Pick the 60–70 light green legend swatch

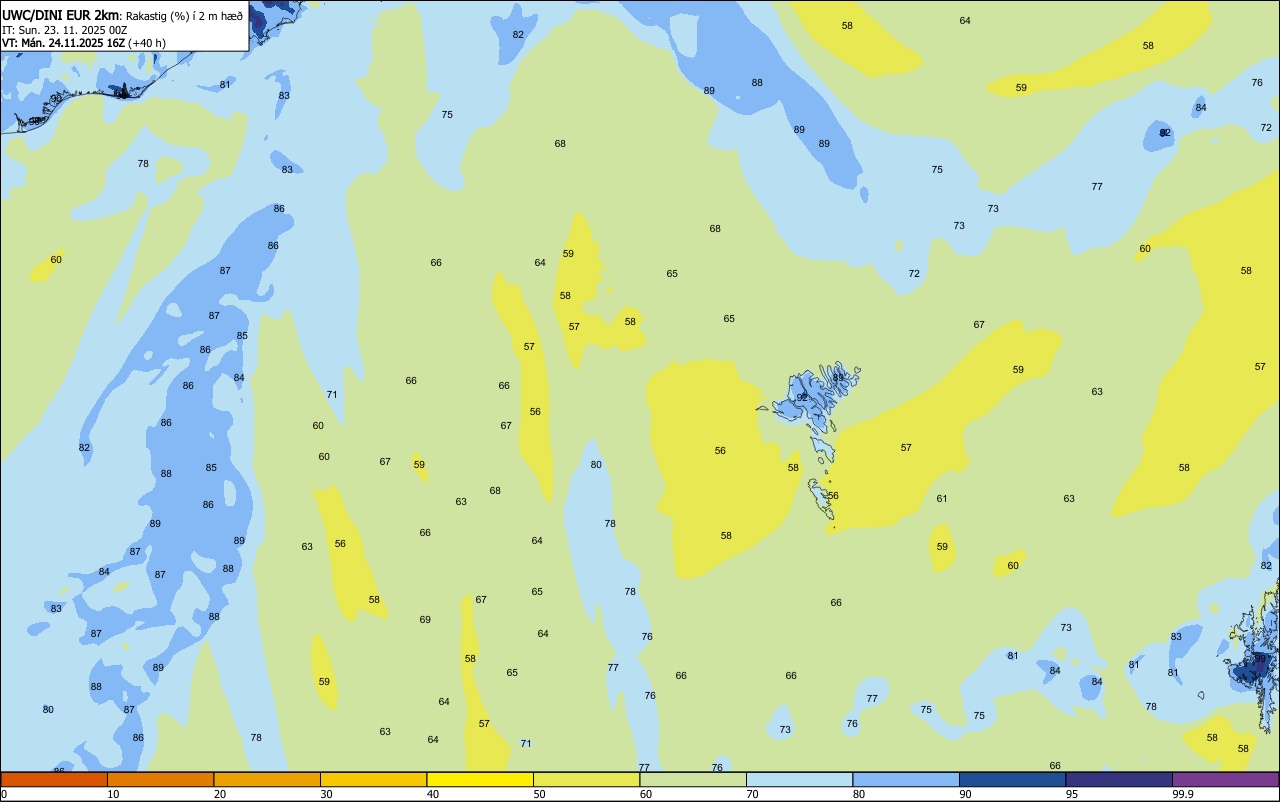coord(693,779)
